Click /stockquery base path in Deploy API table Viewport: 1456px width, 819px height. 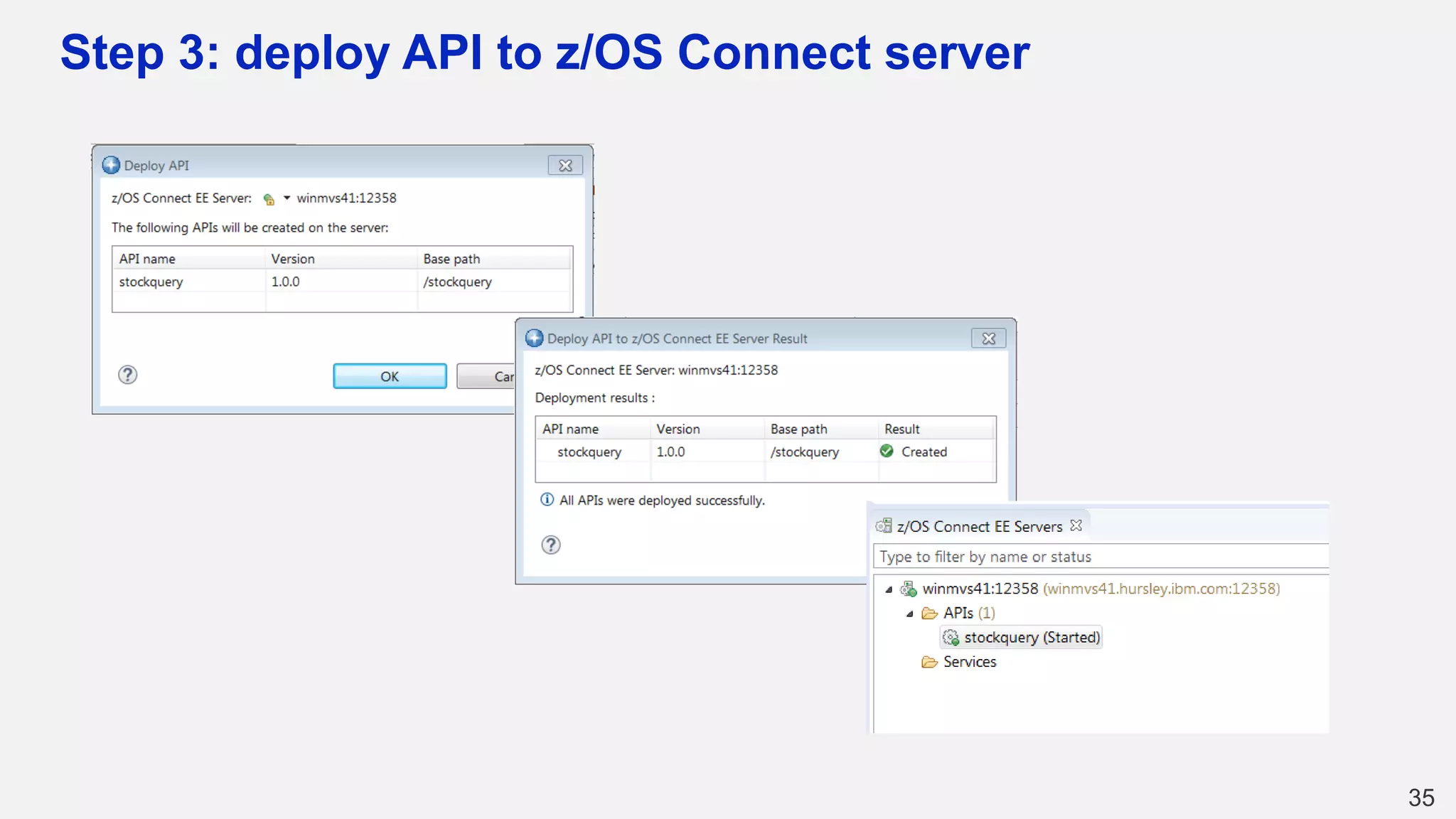[457, 282]
